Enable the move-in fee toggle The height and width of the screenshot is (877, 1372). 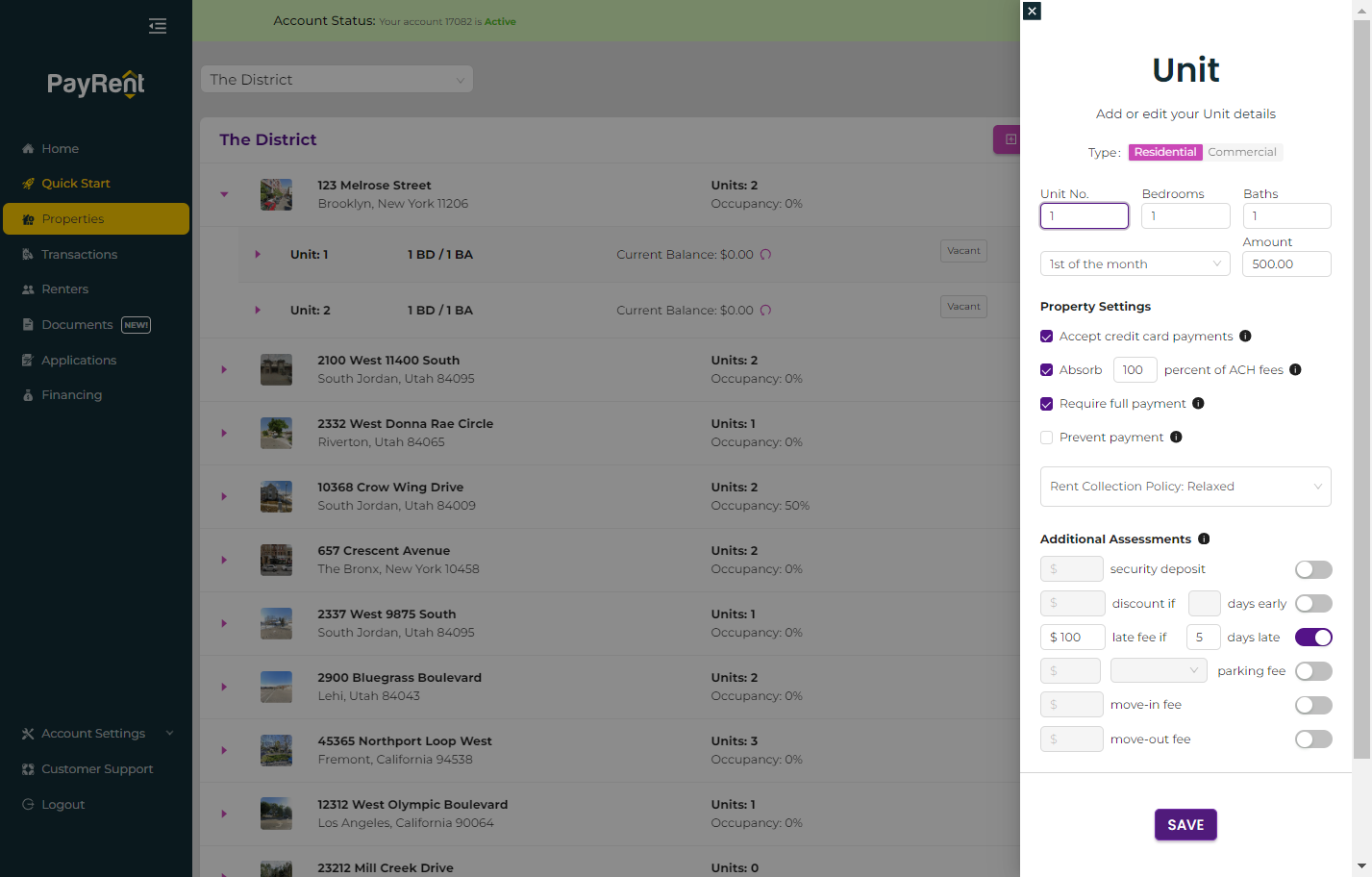tap(1313, 706)
